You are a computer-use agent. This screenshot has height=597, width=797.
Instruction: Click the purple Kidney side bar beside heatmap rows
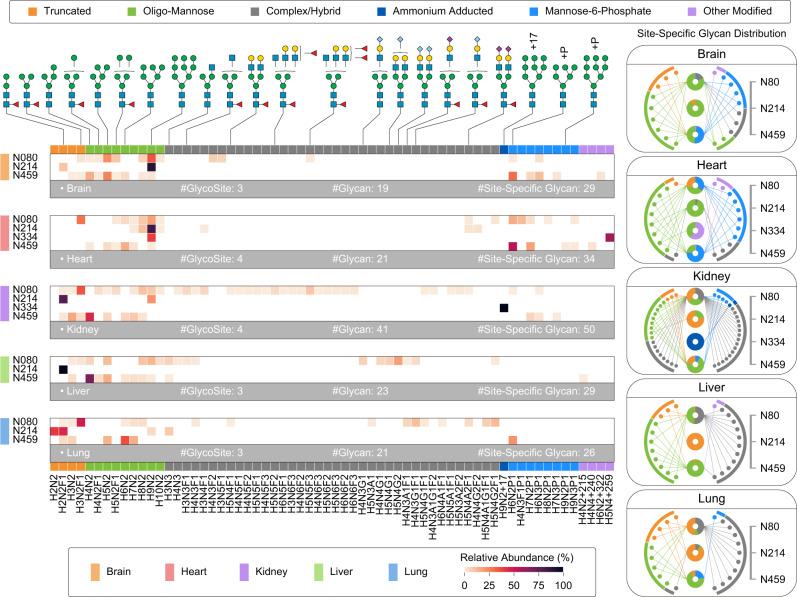4,303
